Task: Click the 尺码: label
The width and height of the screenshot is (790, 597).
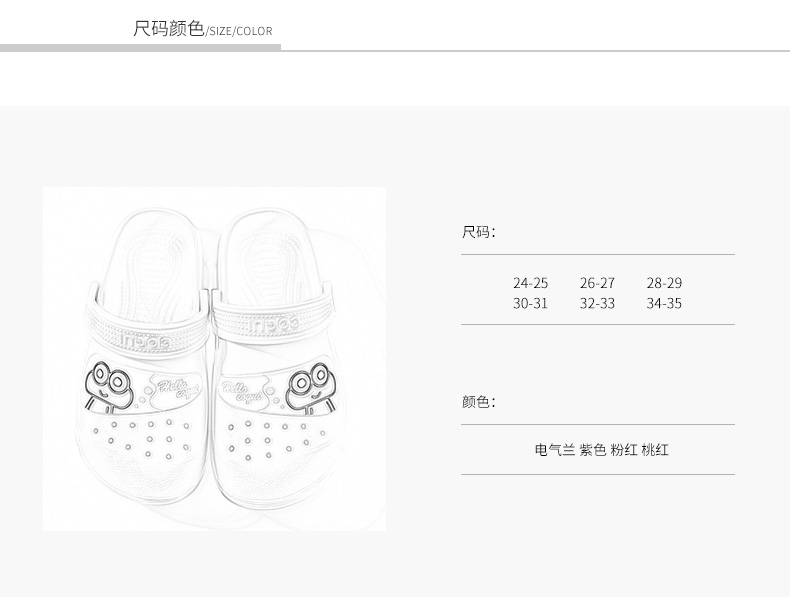Action: tap(478, 233)
